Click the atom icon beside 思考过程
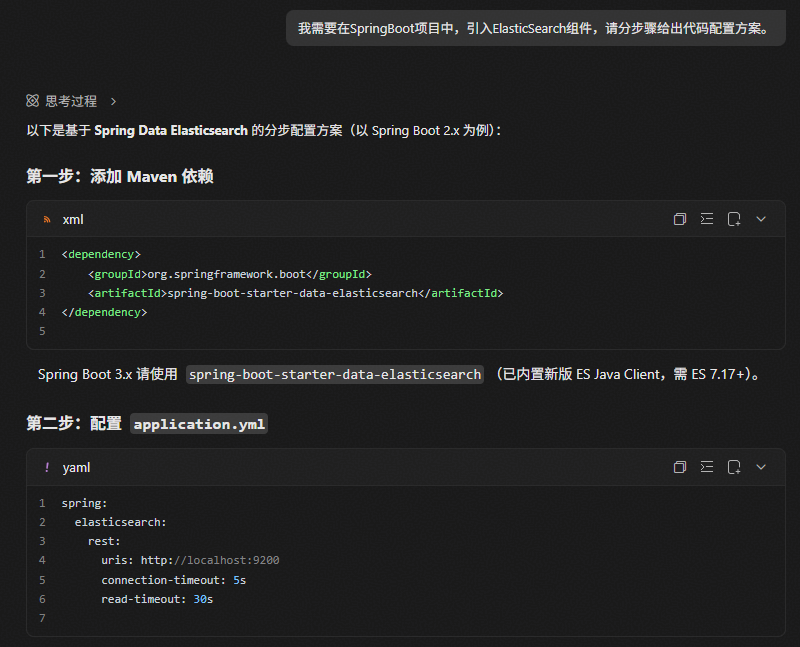Viewport: 800px width, 647px height. point(33,101)
